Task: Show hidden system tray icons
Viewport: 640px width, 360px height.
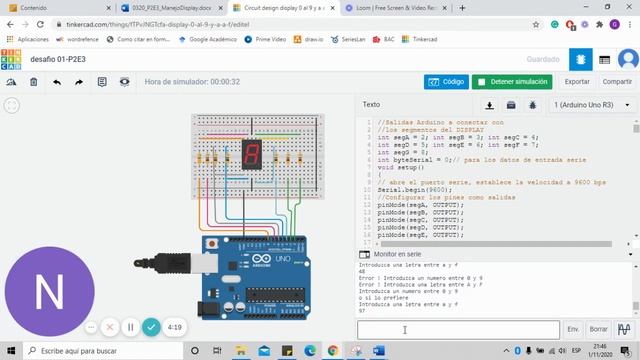Action: (506, 351)
